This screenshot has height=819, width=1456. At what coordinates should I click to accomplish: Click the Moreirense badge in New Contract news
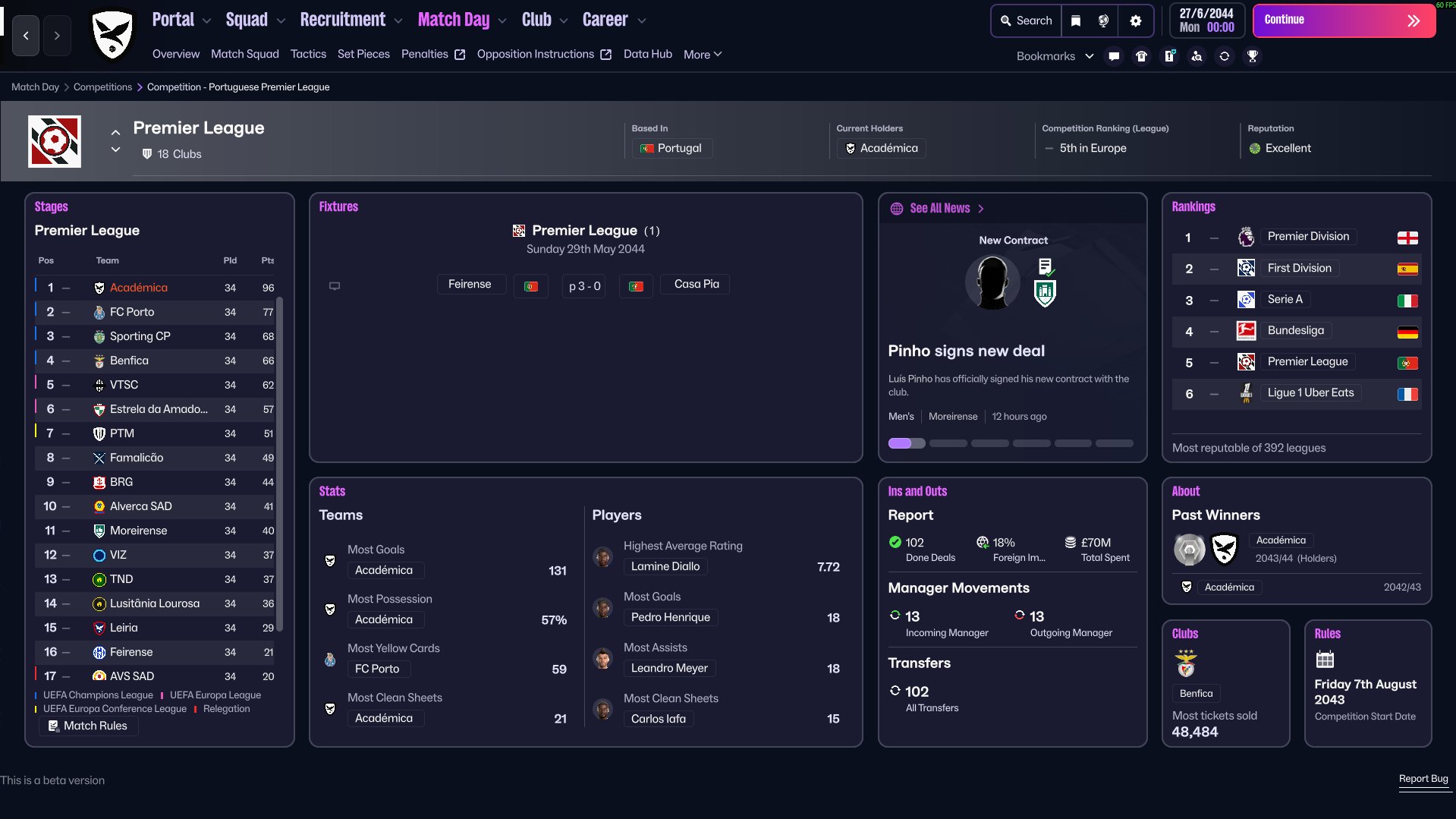tap(1045, 293)
